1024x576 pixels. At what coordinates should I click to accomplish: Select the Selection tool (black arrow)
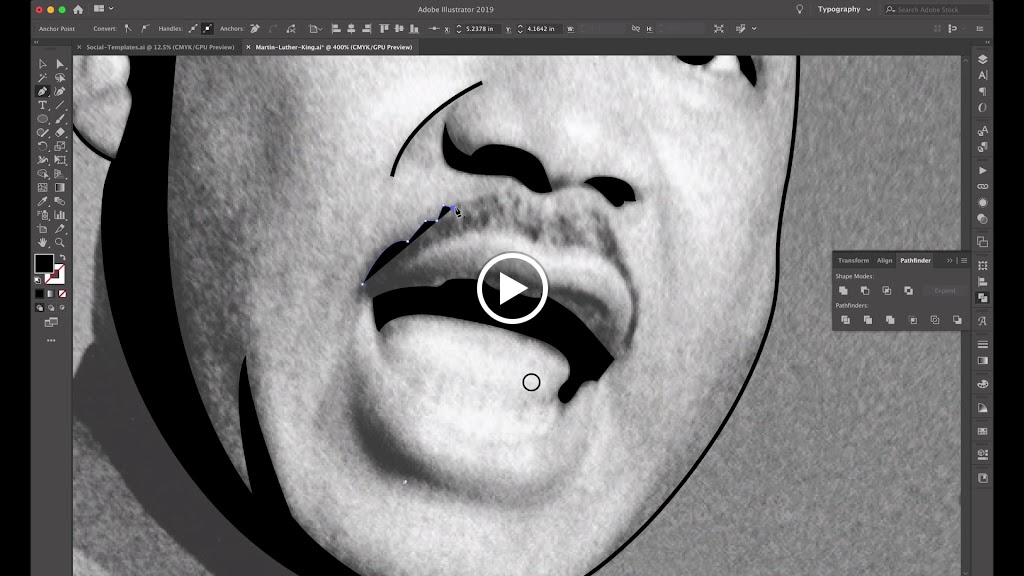point(42,64)
